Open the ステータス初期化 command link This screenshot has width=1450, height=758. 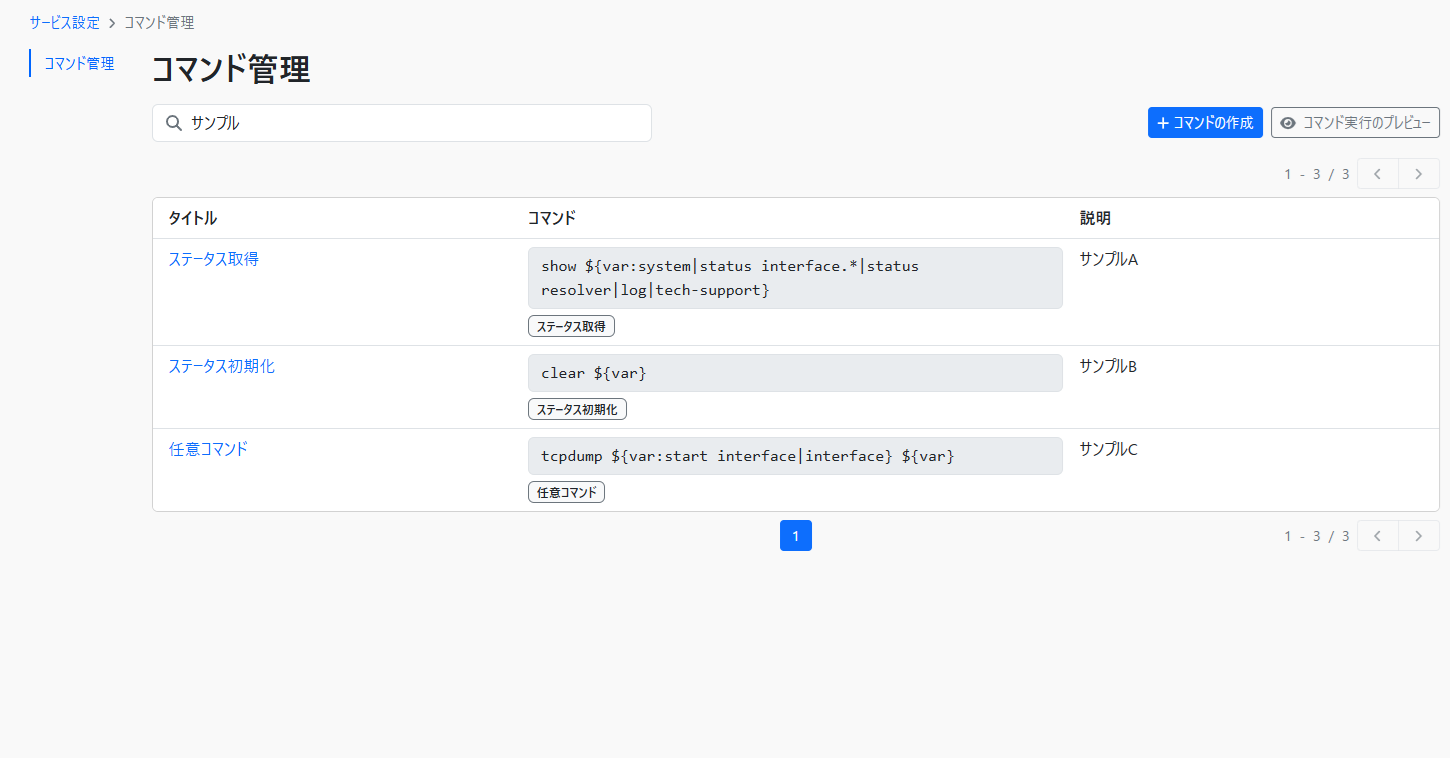coord(222,366)
